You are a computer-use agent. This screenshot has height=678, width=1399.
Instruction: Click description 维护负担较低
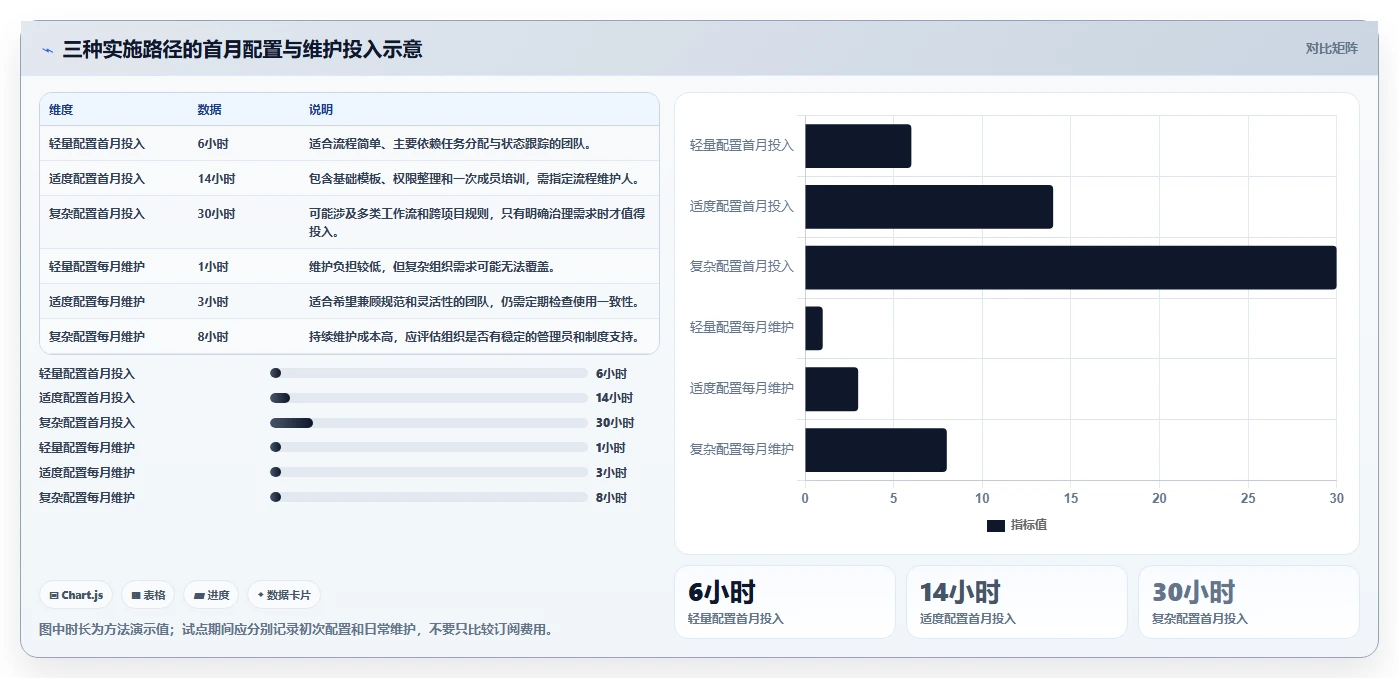pyautogui.click(x=432, y=267)
